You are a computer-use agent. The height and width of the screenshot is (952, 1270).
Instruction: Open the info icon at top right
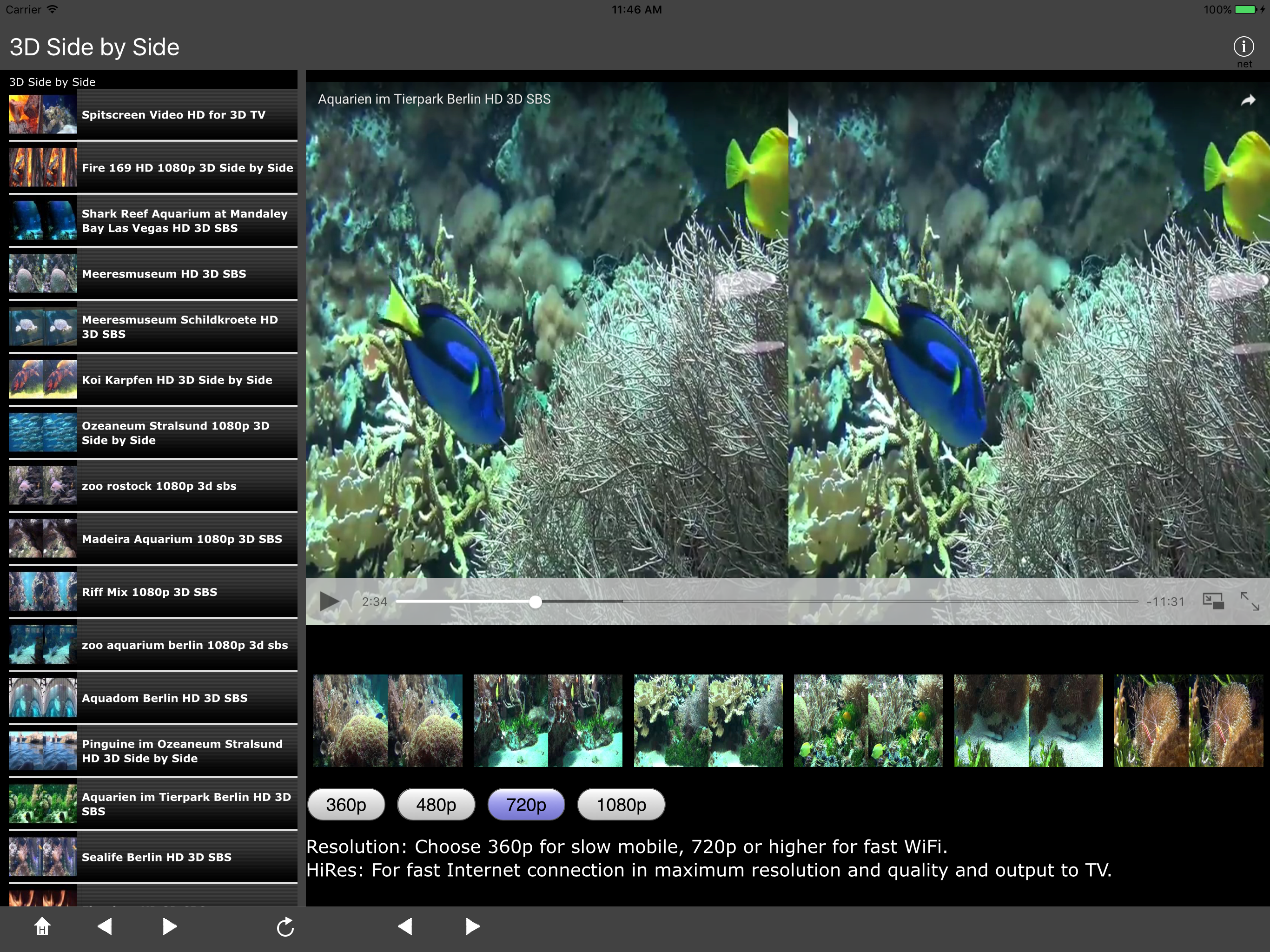pos(1244,47)
